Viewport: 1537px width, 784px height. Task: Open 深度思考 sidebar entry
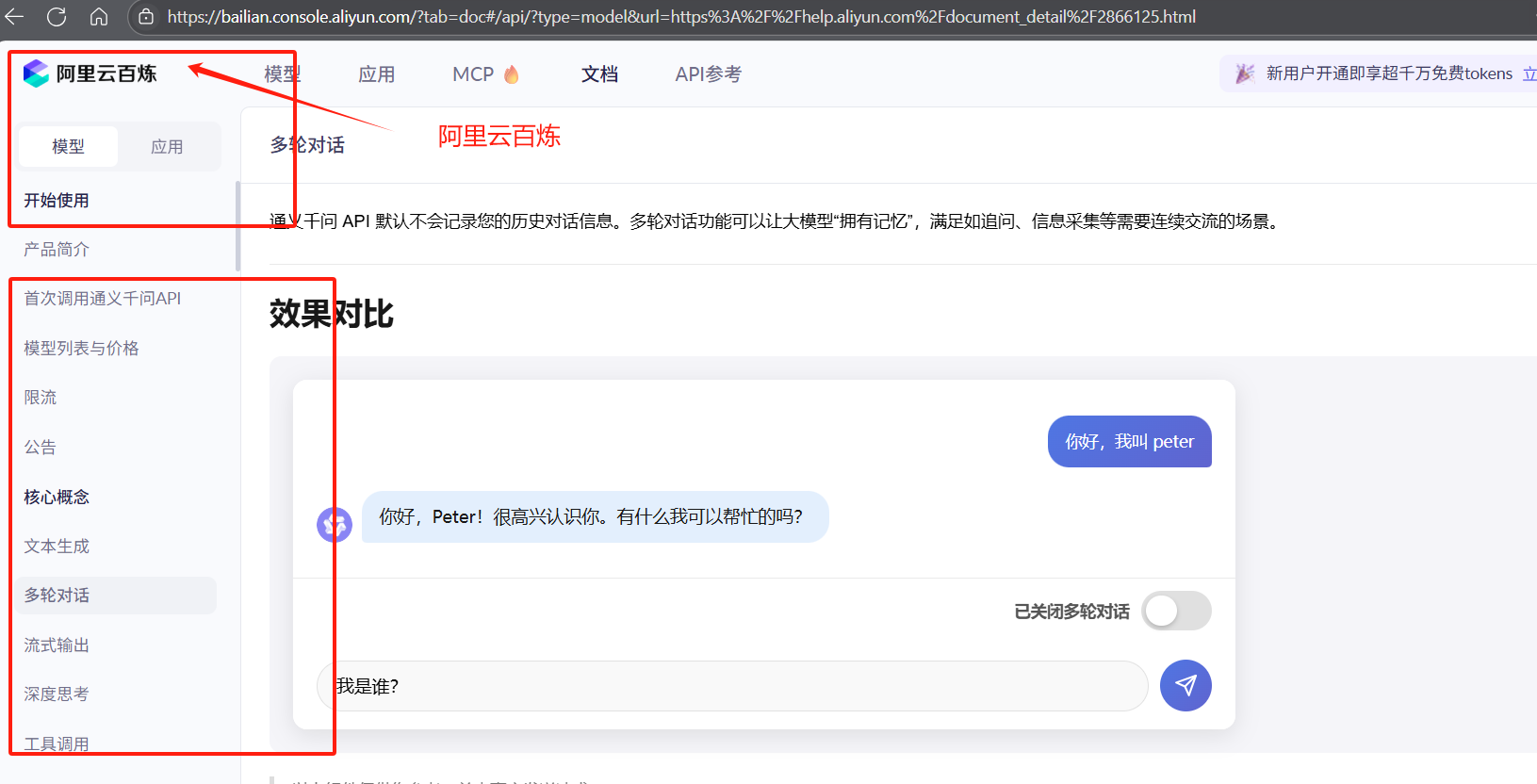click(x=57, y=694)
